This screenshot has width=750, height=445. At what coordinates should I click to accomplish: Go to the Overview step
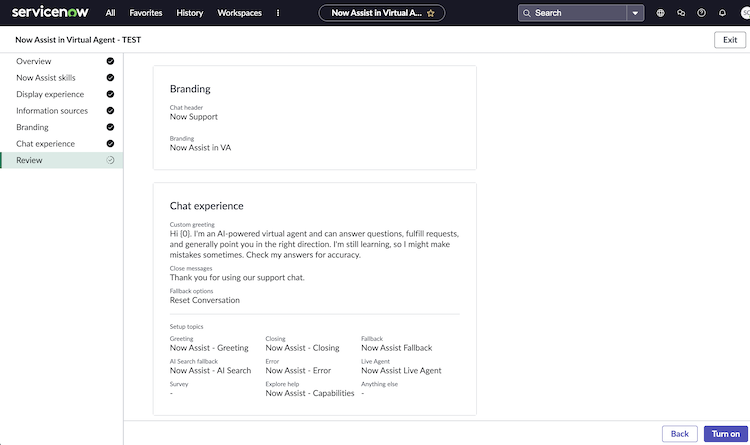click(62, 61)
